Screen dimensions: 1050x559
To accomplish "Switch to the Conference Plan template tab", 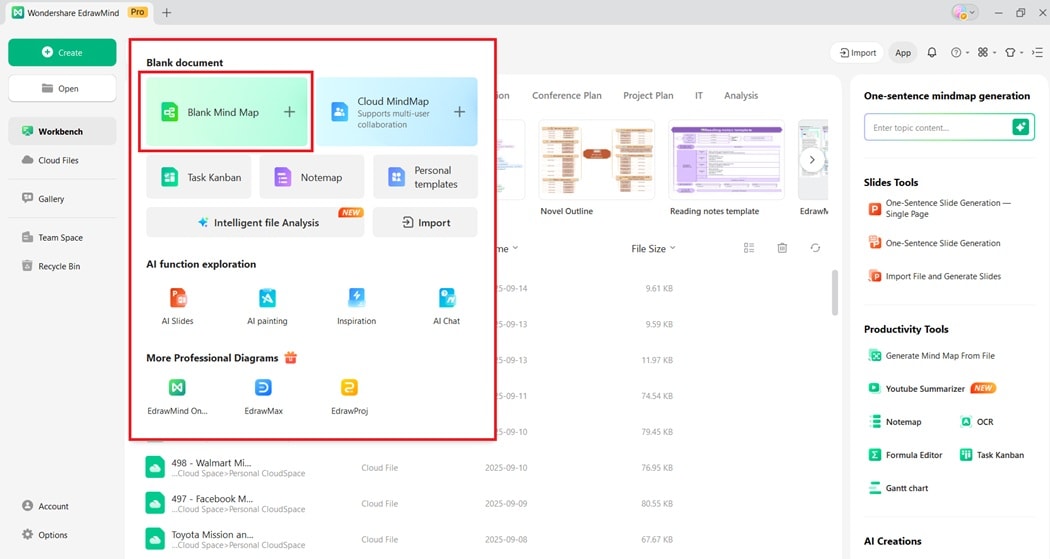I will coord(567,95).
